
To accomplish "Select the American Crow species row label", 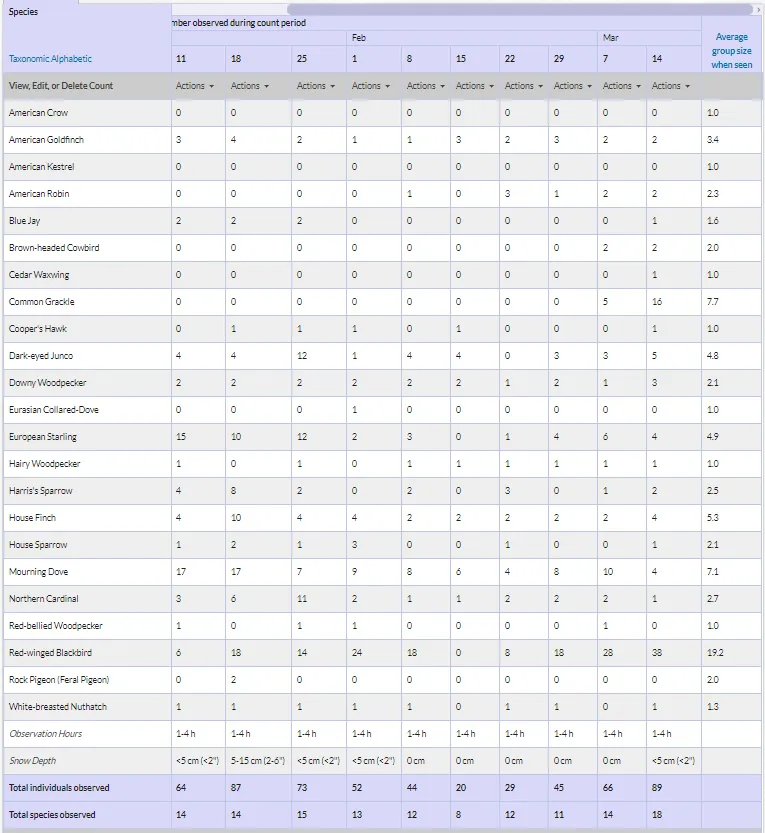I will 38,113.
